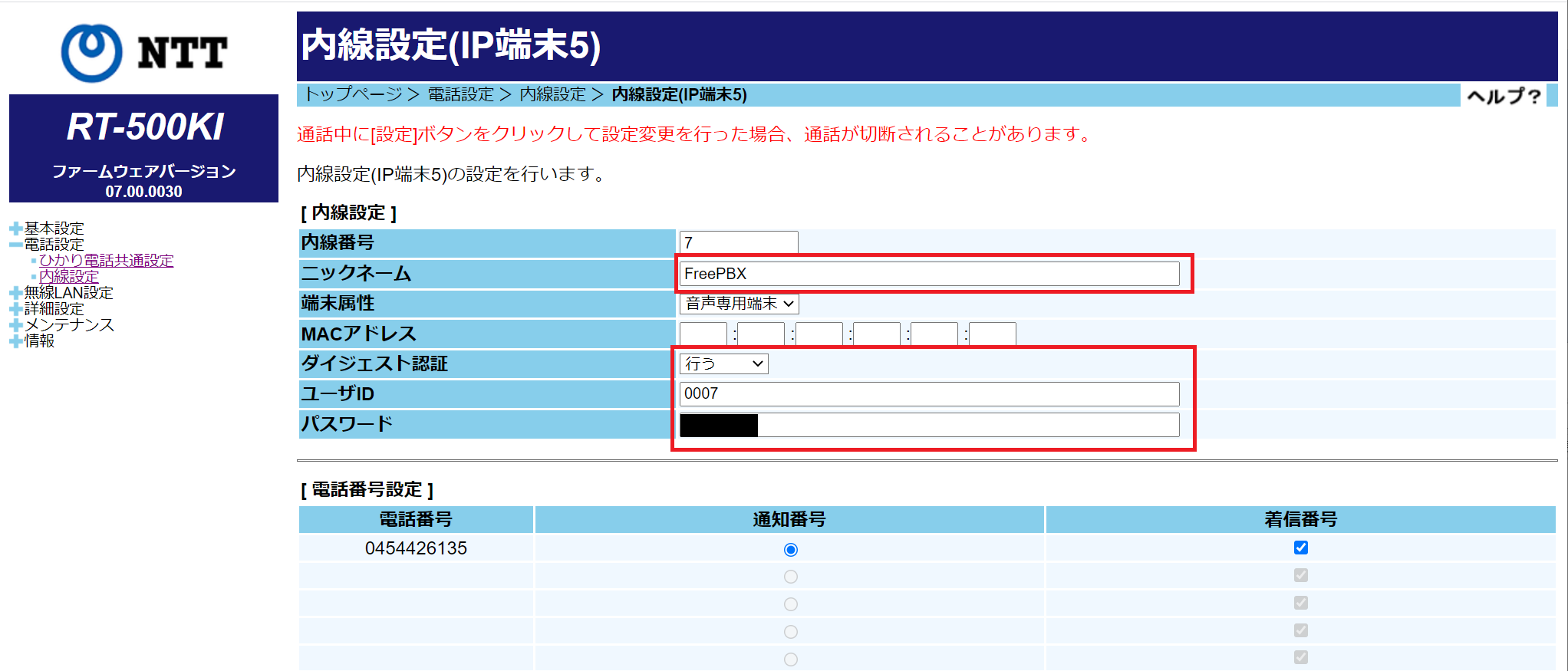Expand the 無線LAN設定 plus icon
Screen dimensions: 1568x671
point(15,293)
